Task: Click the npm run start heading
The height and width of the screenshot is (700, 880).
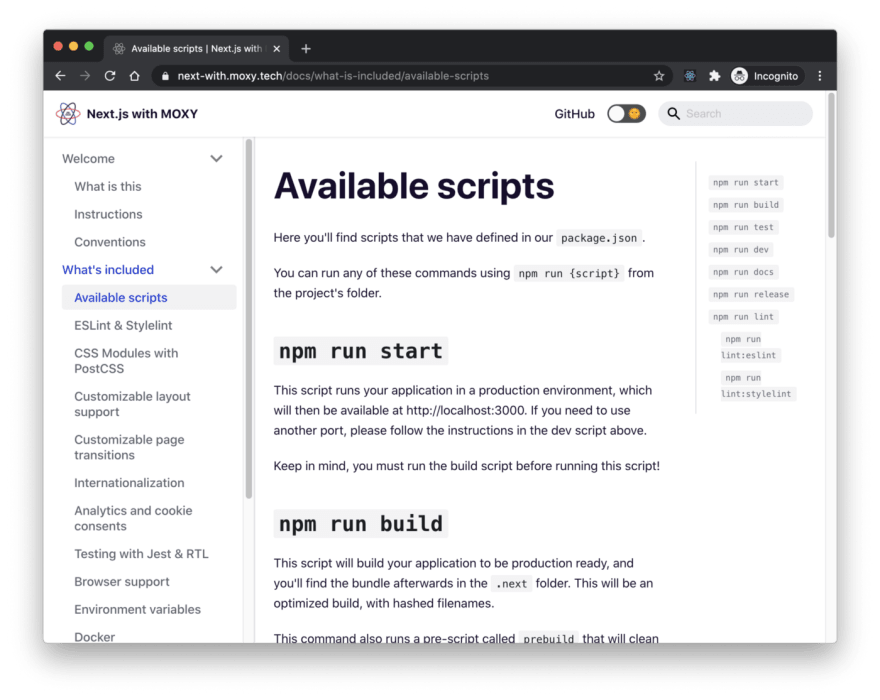Action: click(x=360, y=351)
